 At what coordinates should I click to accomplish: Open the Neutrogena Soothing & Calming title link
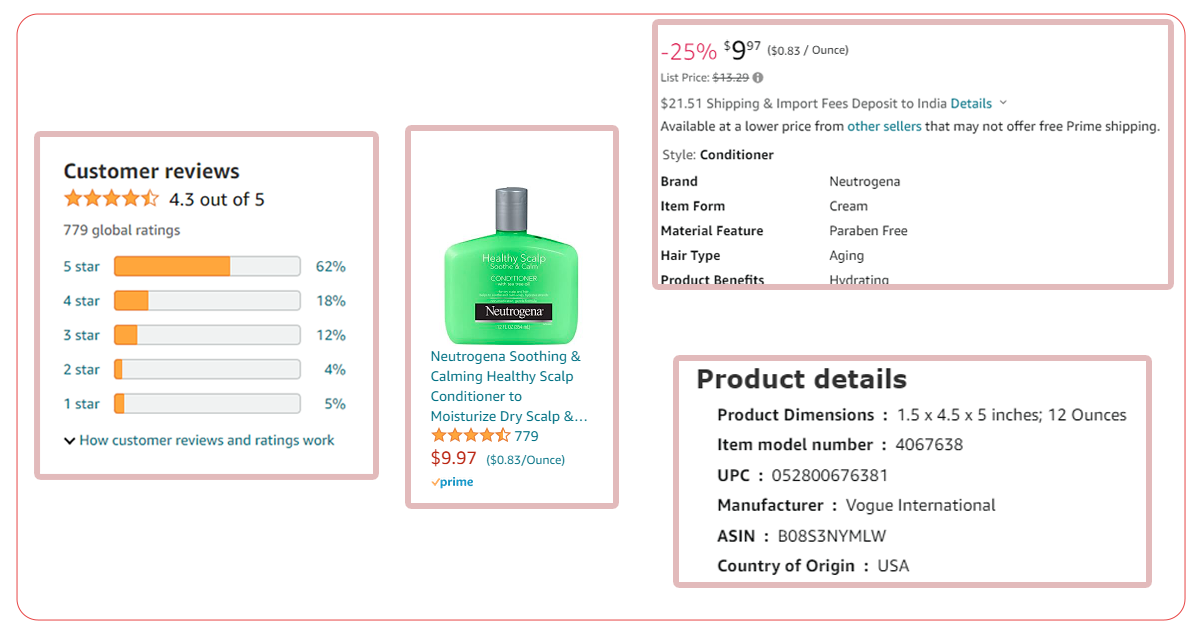(x=509, y=386)
